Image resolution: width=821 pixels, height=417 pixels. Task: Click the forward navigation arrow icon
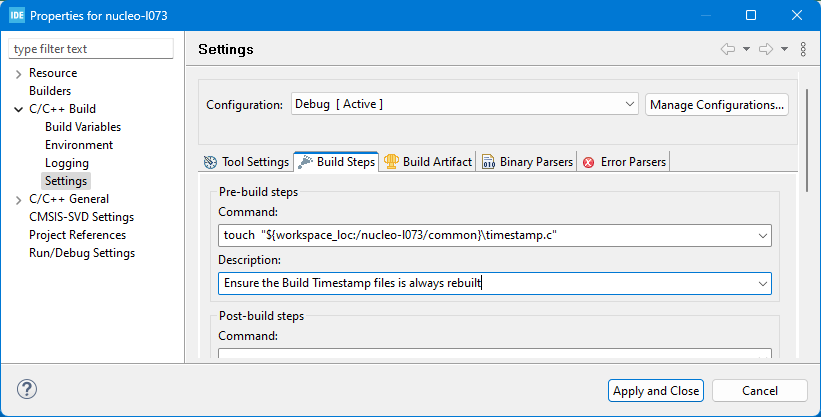pos(766,49)
